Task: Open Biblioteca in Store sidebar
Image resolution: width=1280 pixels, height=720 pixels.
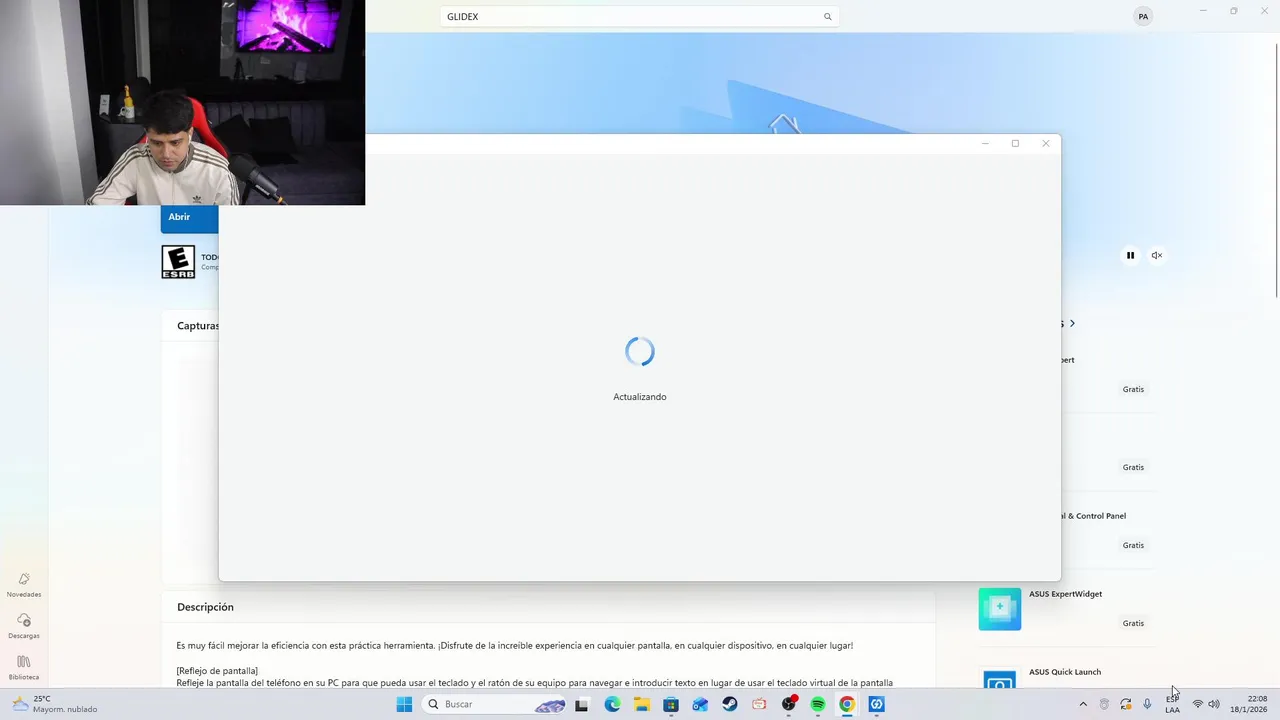Action: point(24,668)
